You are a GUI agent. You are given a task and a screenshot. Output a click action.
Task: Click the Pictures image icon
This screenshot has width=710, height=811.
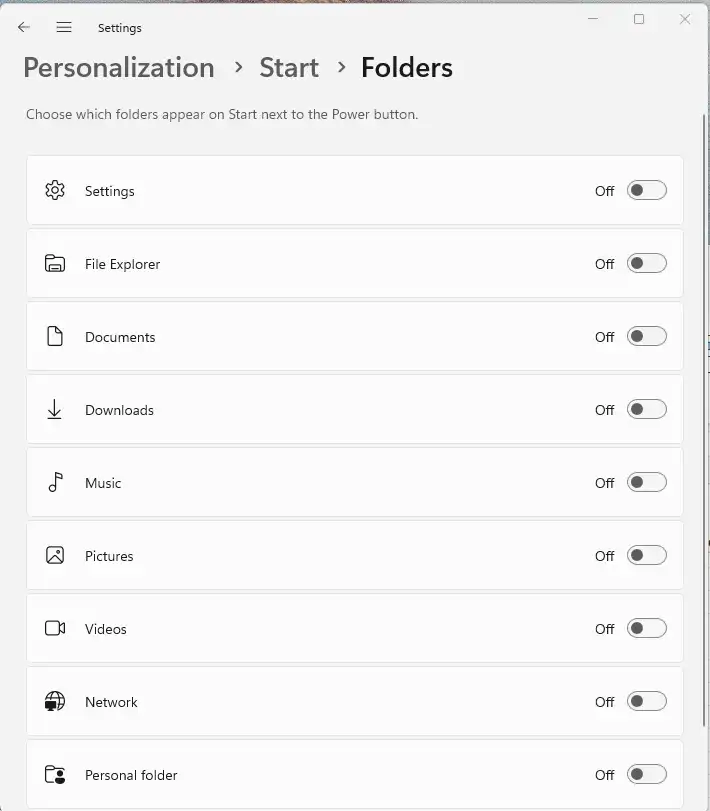(55, 556)
